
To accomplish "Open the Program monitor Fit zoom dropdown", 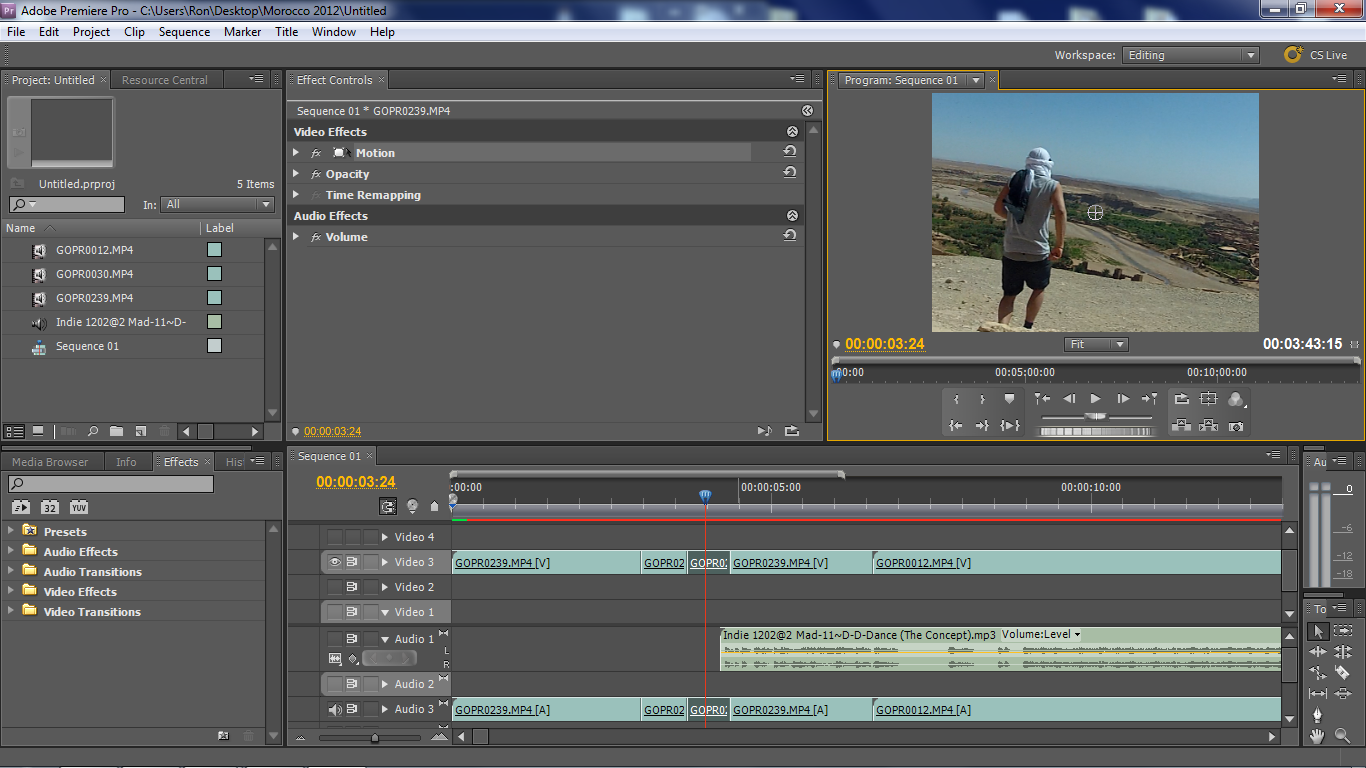I will tap(1096, 344).
